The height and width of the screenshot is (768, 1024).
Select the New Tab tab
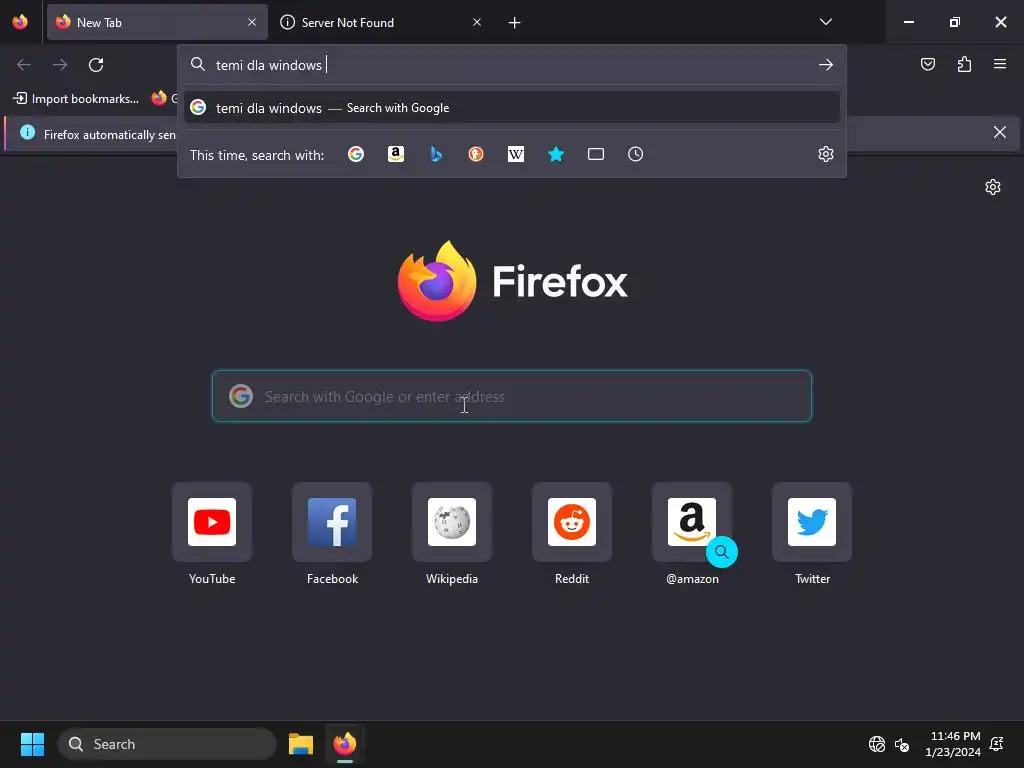157,23
